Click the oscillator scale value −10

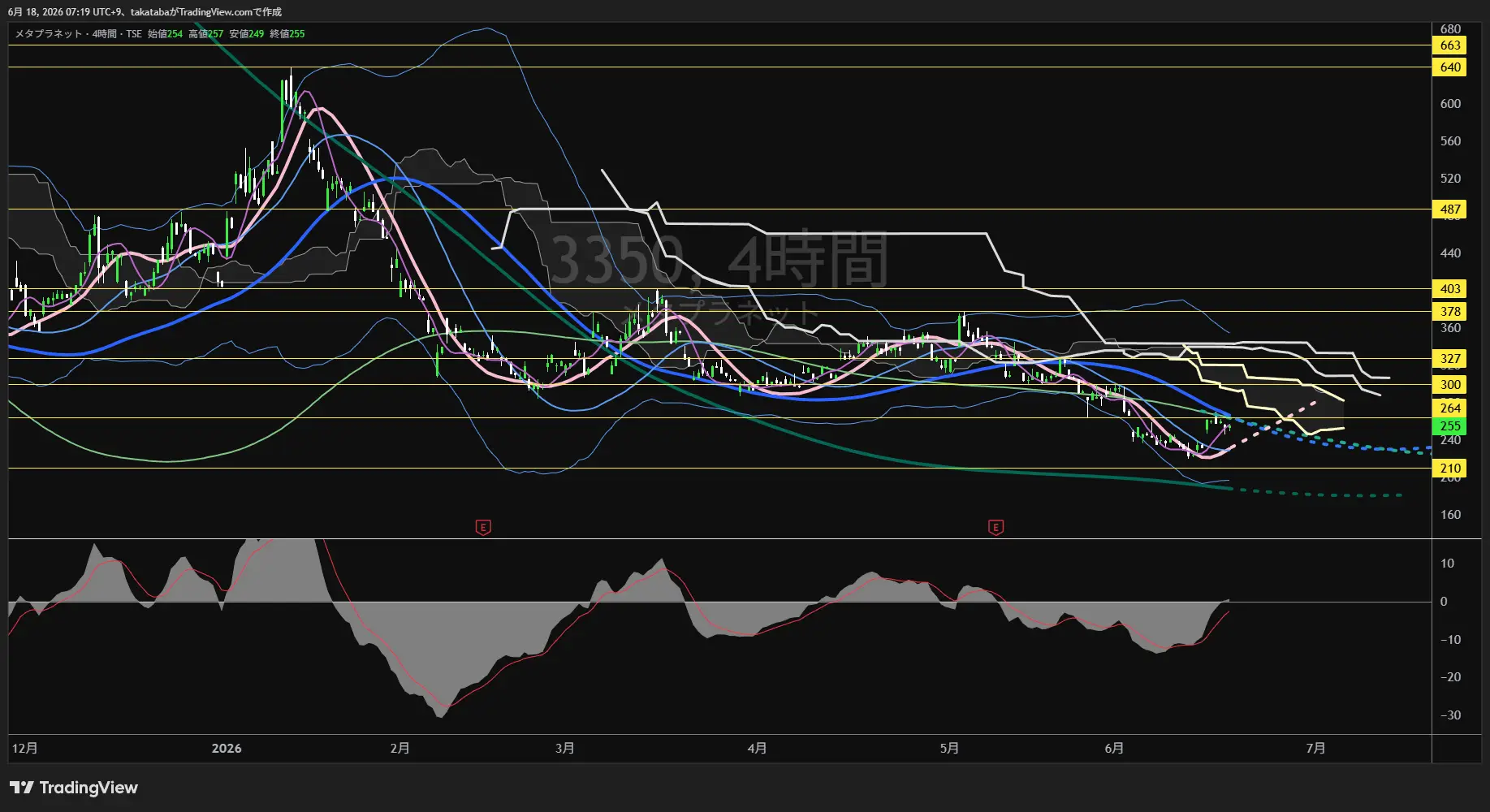[x=1450, y=640]
